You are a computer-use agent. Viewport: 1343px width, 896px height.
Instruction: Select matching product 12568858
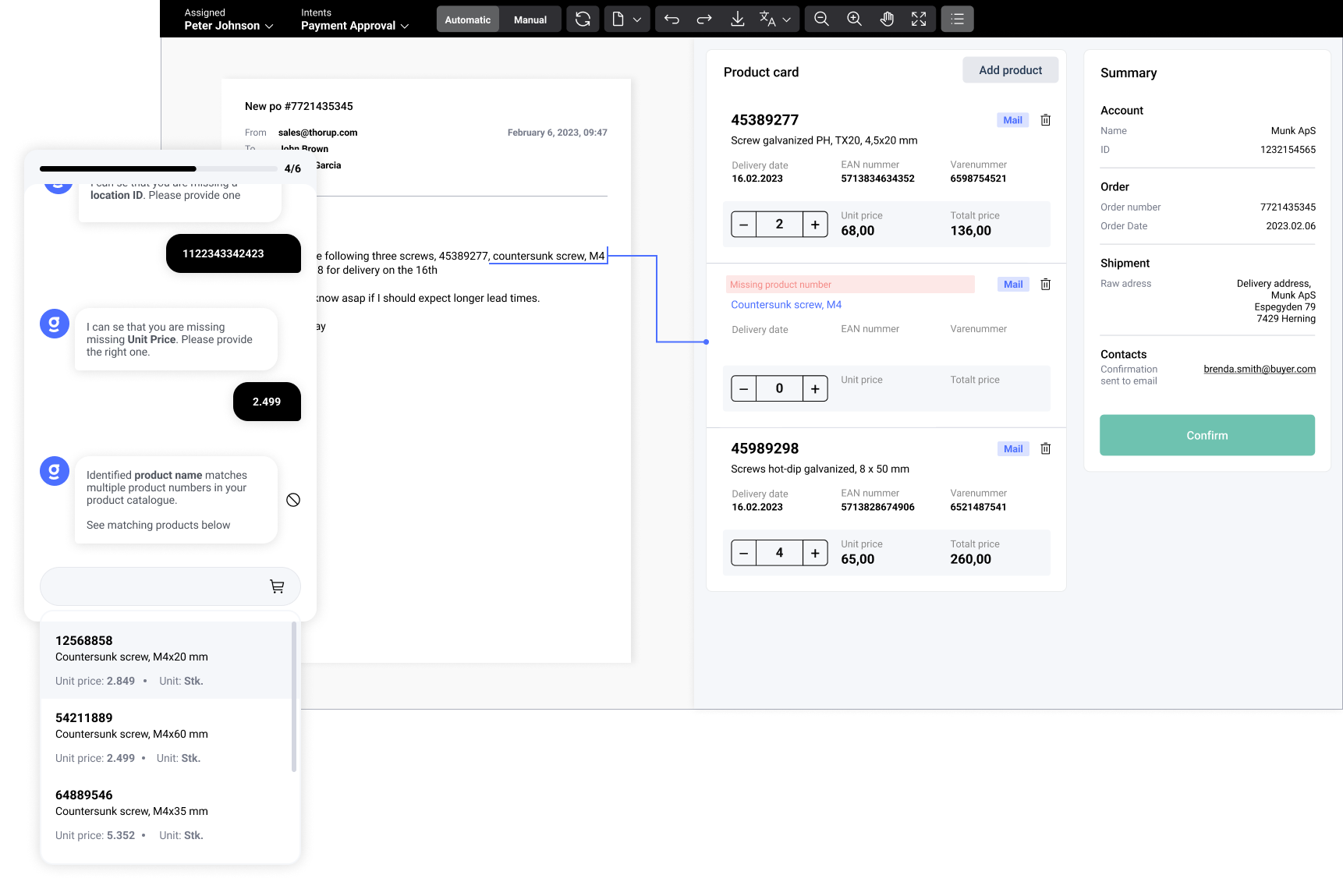point(165,660)
